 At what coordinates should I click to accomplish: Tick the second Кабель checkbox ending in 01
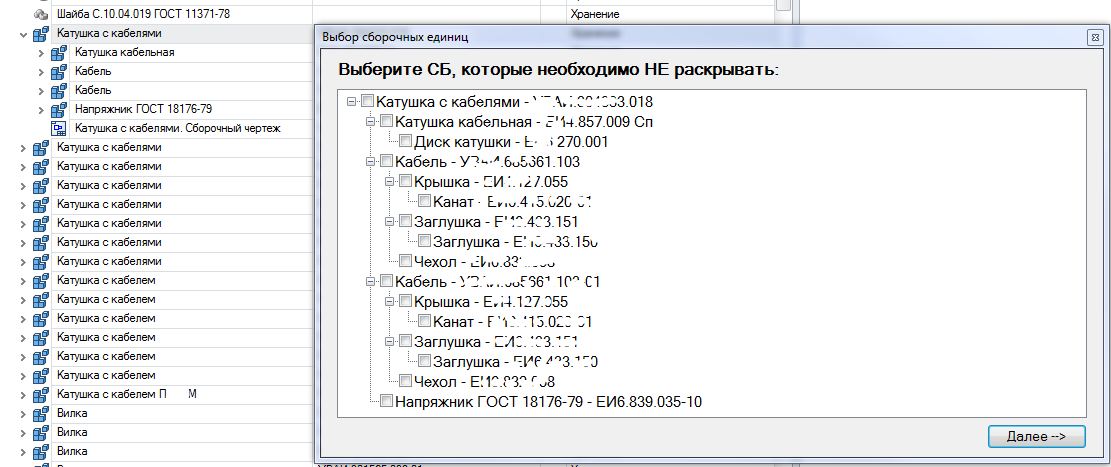[386, 281]
